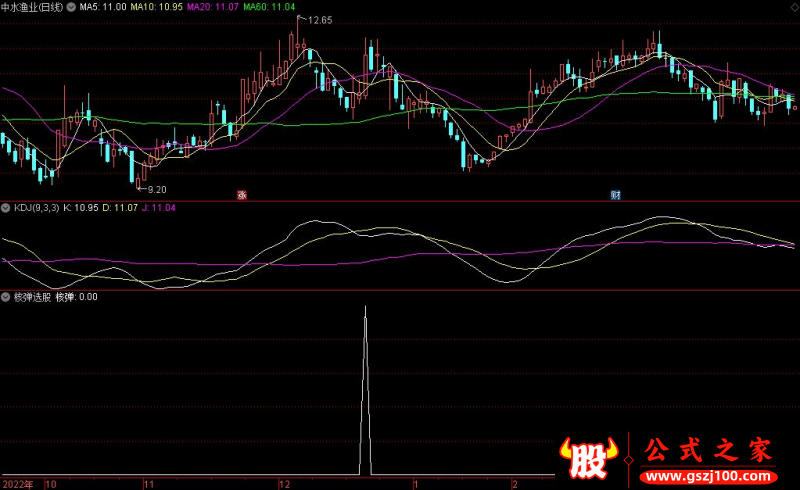This screenshot has width=800, height=490.
Task: Click the KDJ(9,3,3) indicator name
Action: pyautogui.click(x=35, y=207)
